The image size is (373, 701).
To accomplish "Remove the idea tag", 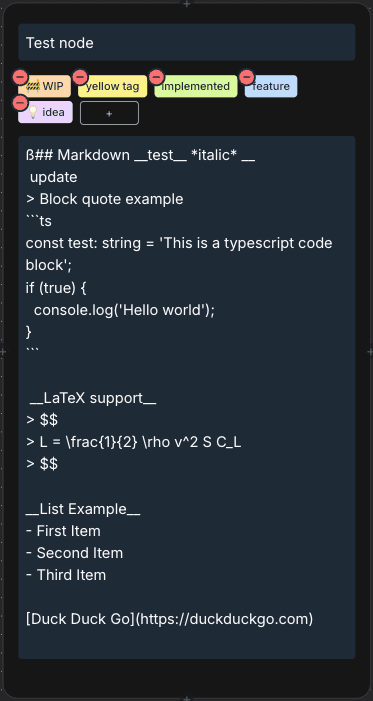I will coord(20,103).
